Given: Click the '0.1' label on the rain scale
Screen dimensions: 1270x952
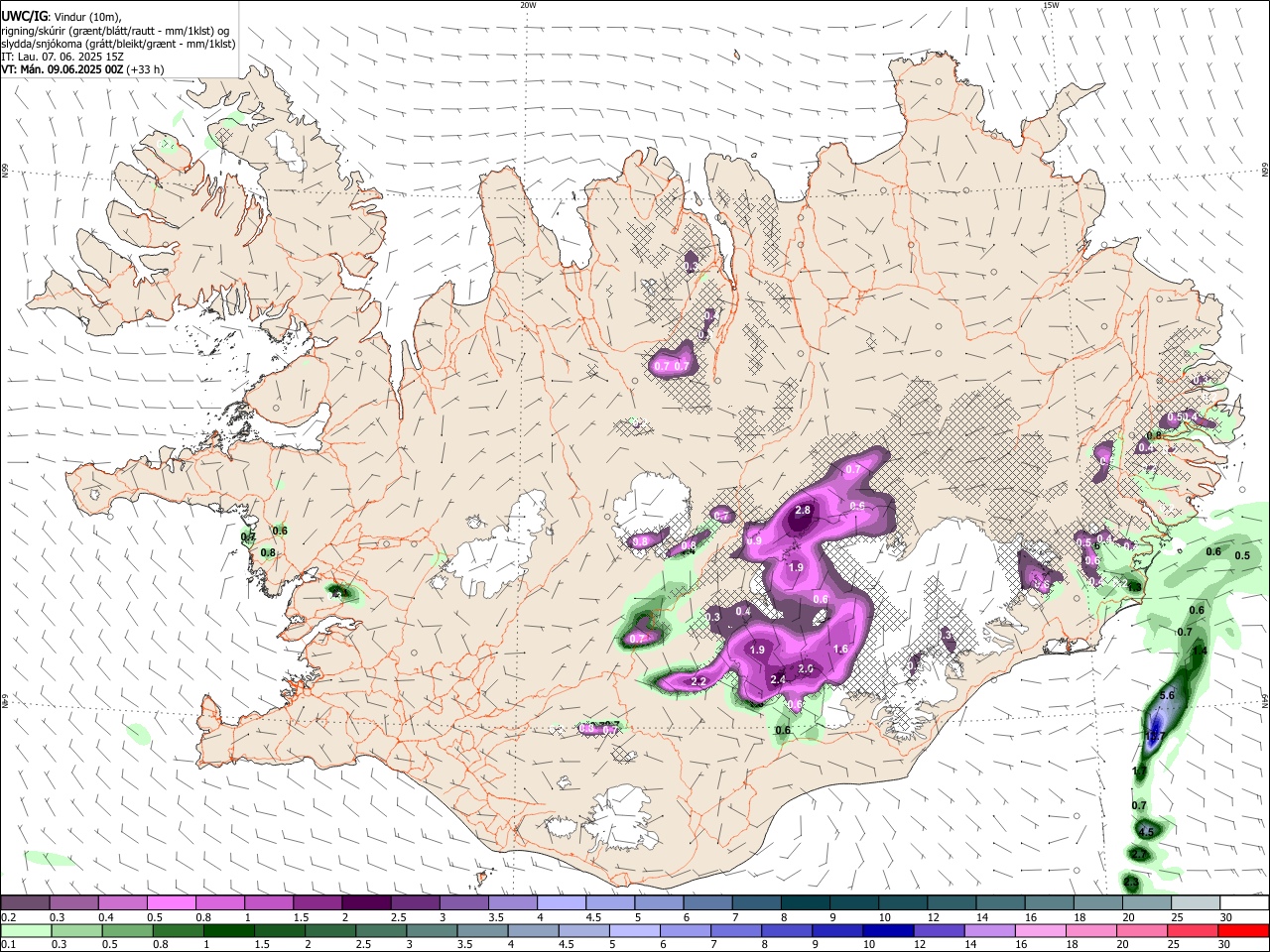Looking at the screenshot, I should [x=8, y=945].
